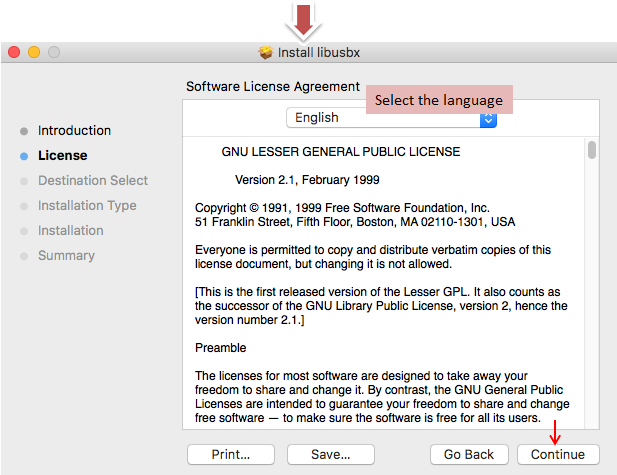Close the installer with the red button
The image size is (617, 475).
pos(14,52)
